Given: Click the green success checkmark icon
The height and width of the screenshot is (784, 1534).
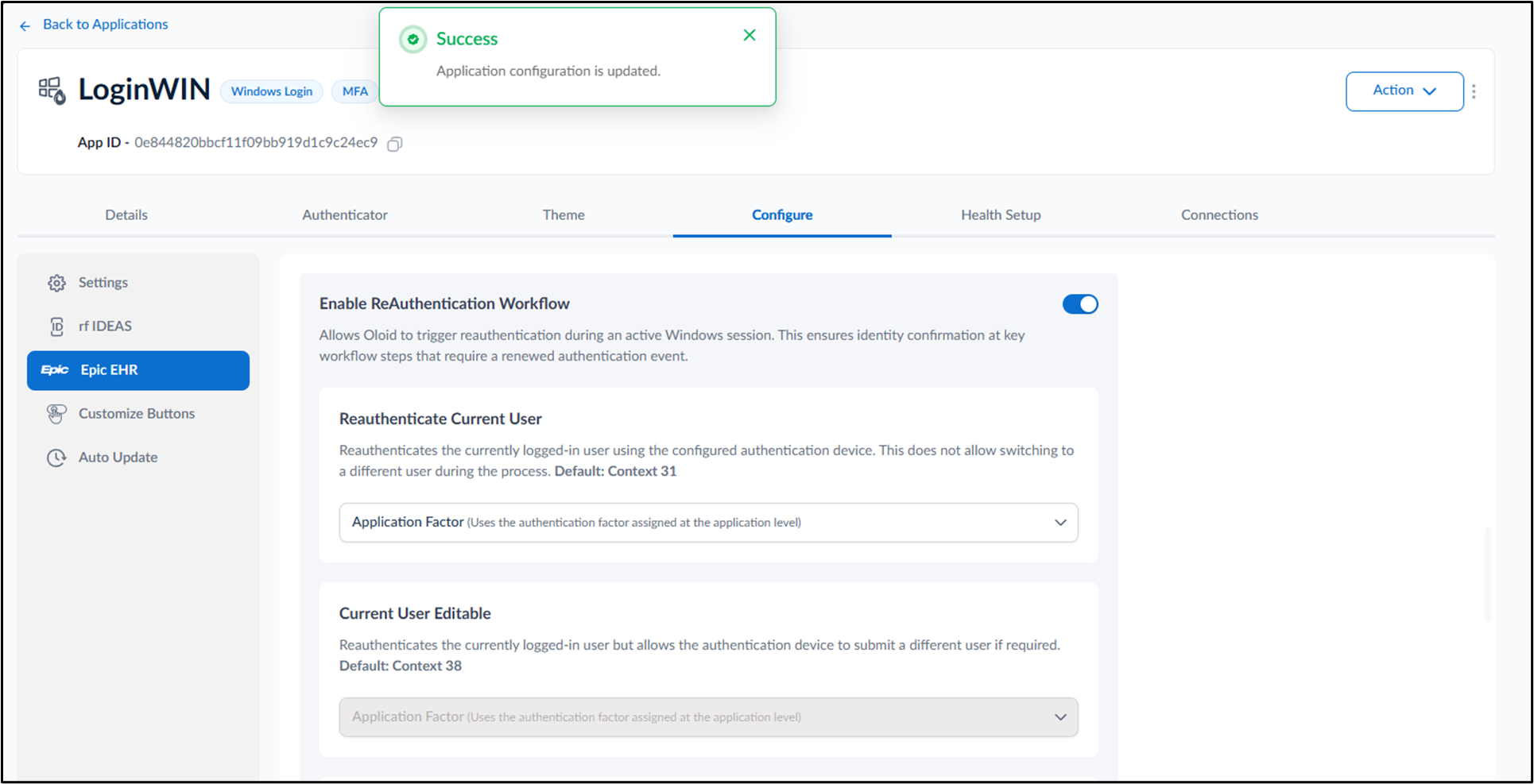Looking at the screenshot, I should click(413, 39).
